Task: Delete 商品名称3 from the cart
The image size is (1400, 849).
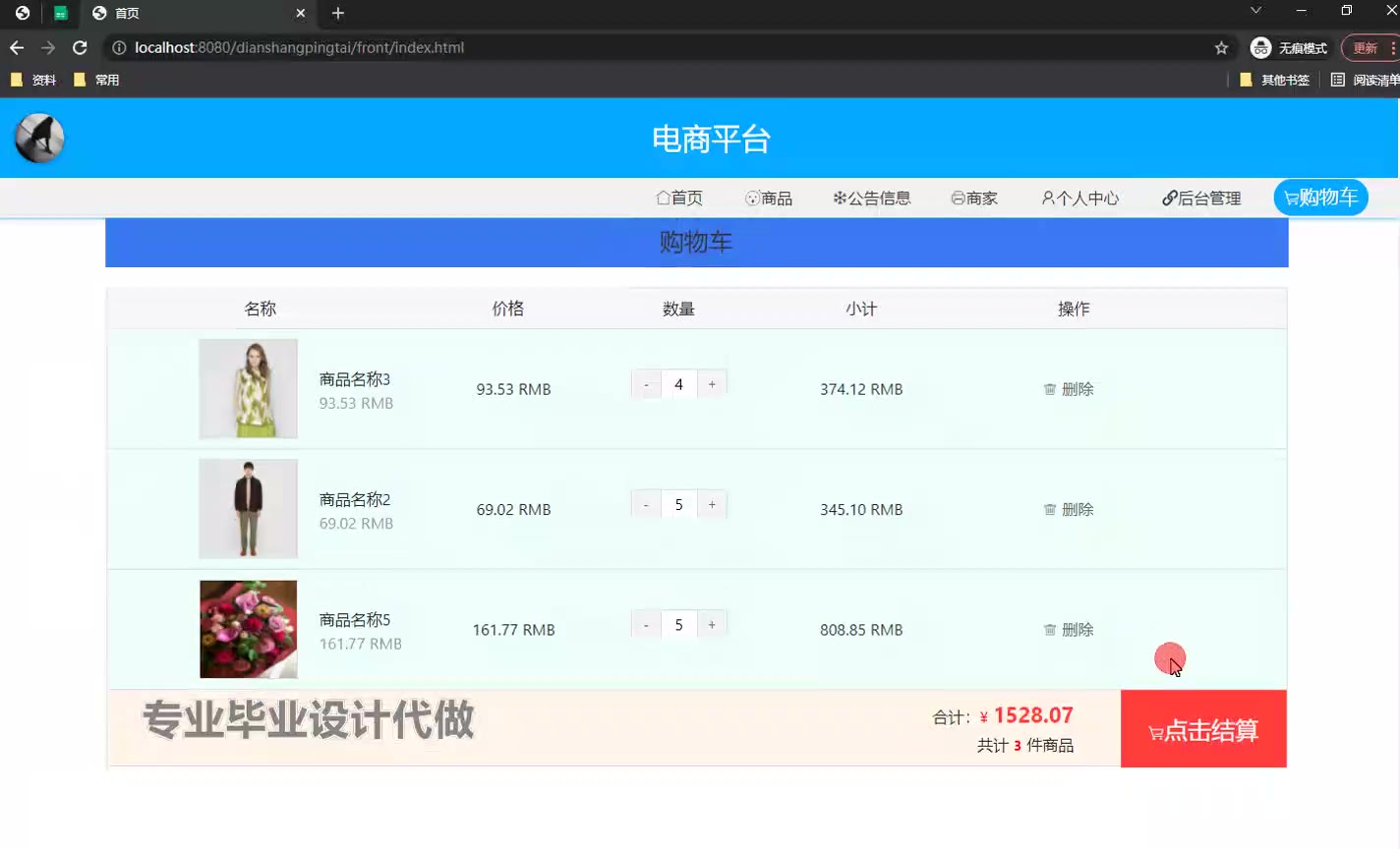Action: 1069,389
